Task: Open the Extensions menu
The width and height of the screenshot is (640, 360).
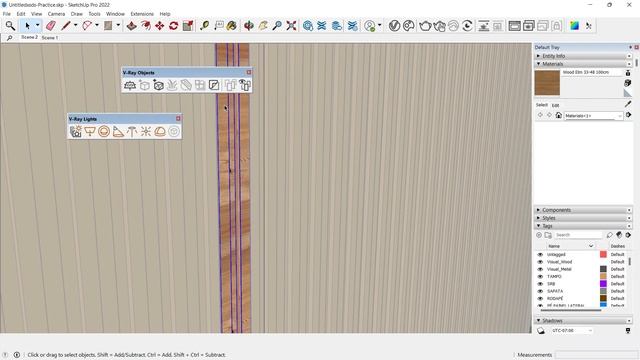Action: coord(142,14)
